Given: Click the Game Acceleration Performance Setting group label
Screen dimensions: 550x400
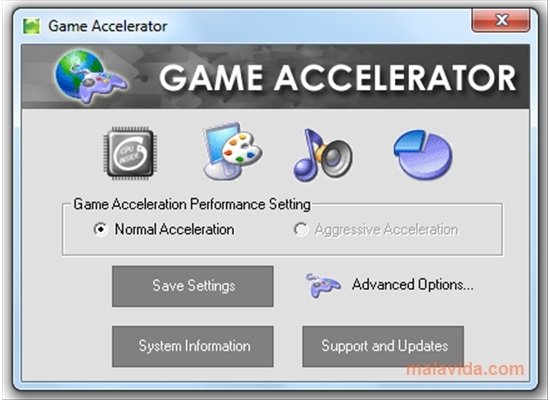Looking at the screenshot, I should 192,204.
